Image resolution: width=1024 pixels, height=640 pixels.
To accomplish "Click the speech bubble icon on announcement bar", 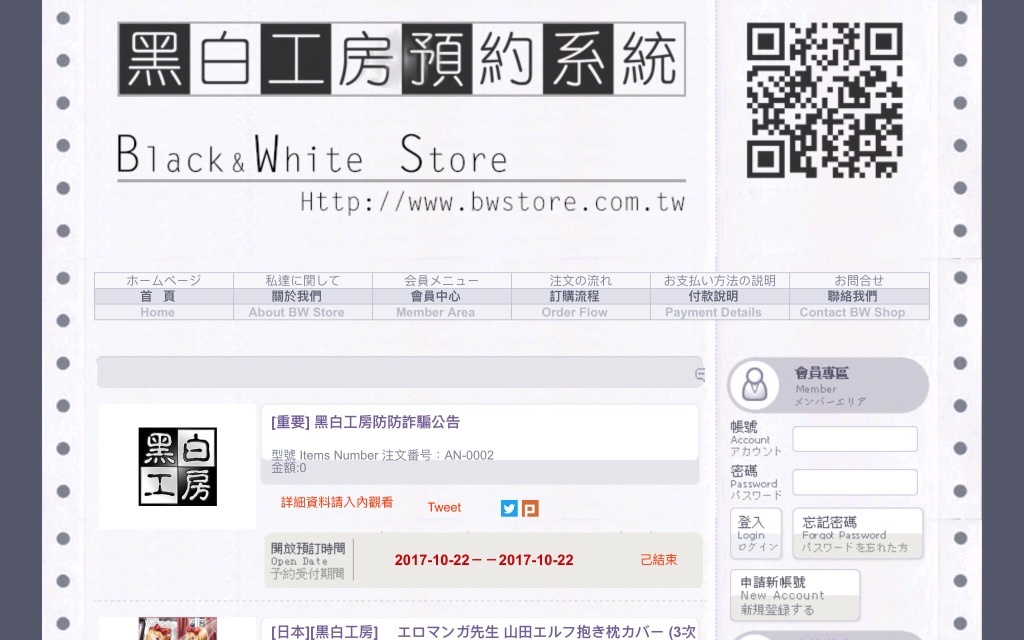I will tap(700, 374).
